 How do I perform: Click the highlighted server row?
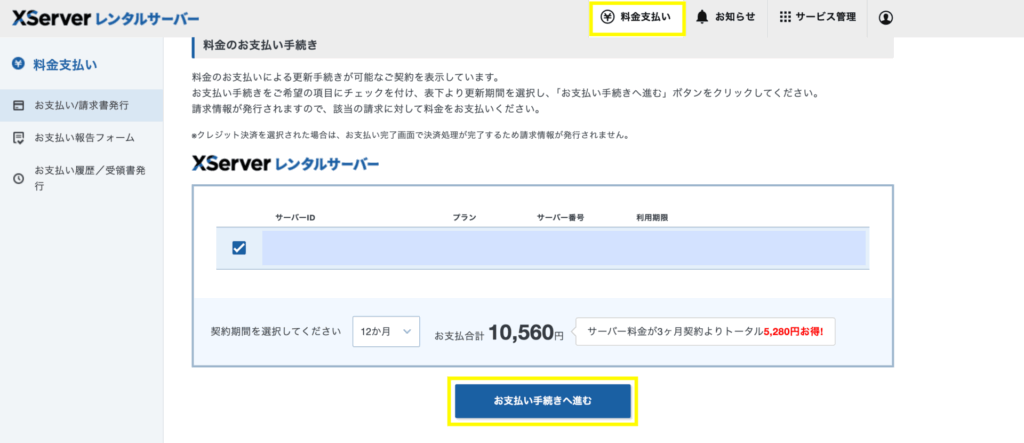(563, 248)
